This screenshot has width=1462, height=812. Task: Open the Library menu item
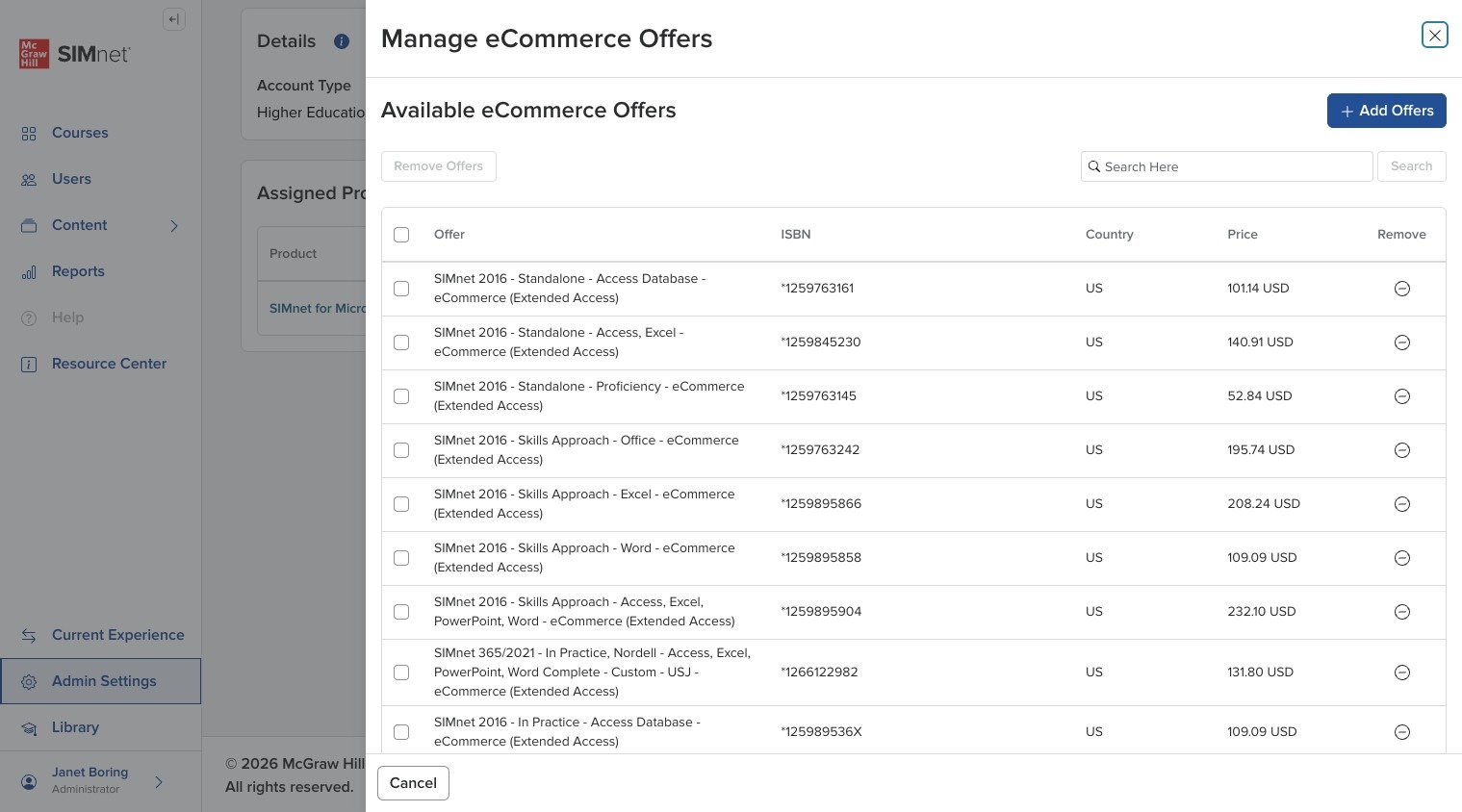pos(101,727)
